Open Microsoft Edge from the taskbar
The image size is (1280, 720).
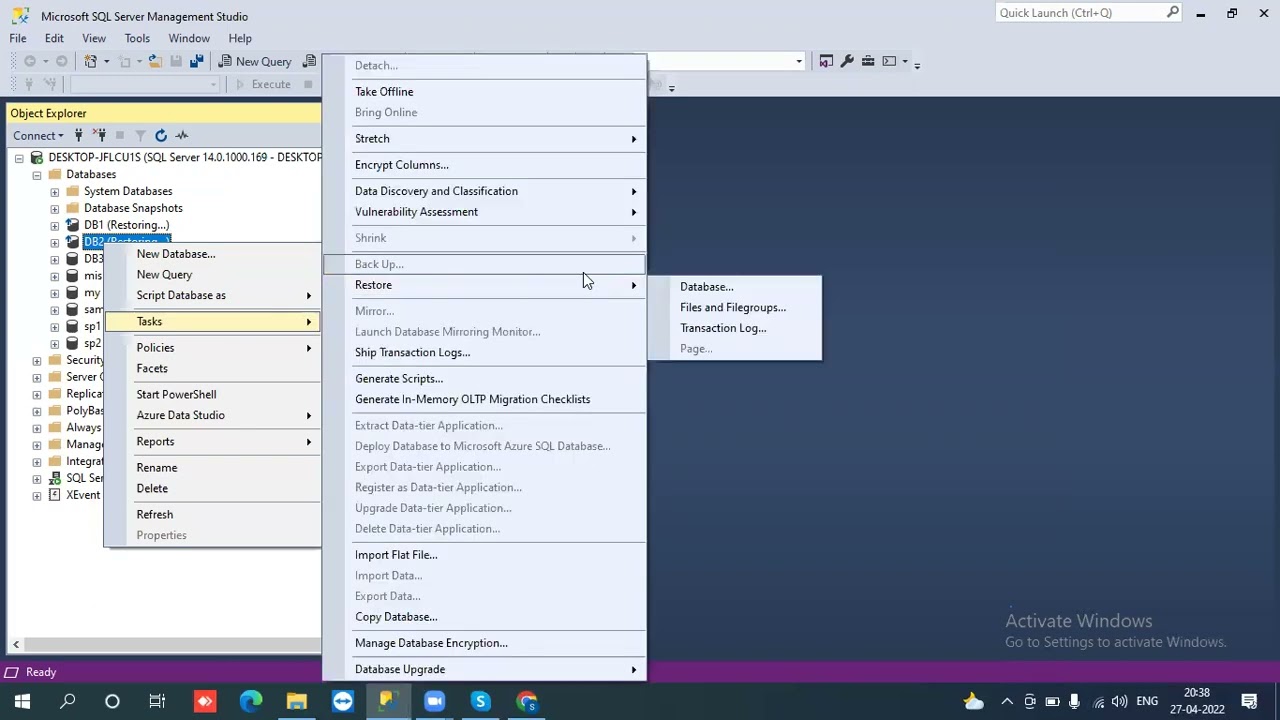250,701
